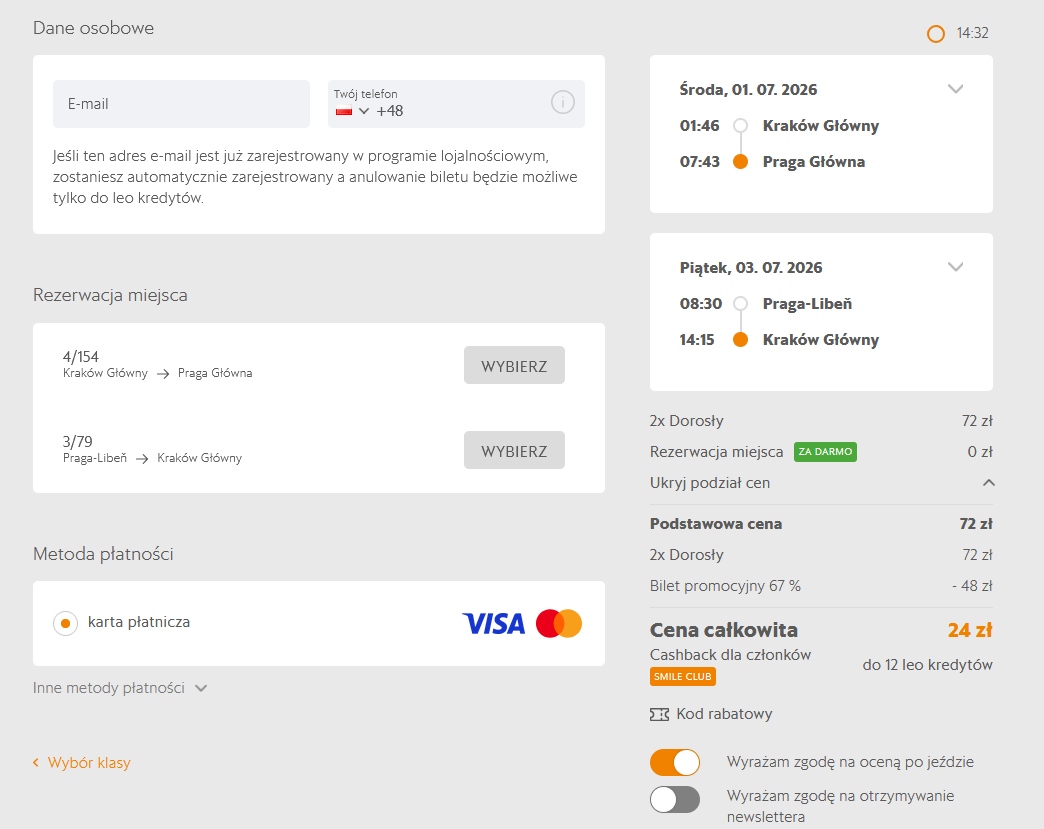1044x829 pixels.
Task: Collapse Ukryj podział cen section
Action: click(988, 483)
